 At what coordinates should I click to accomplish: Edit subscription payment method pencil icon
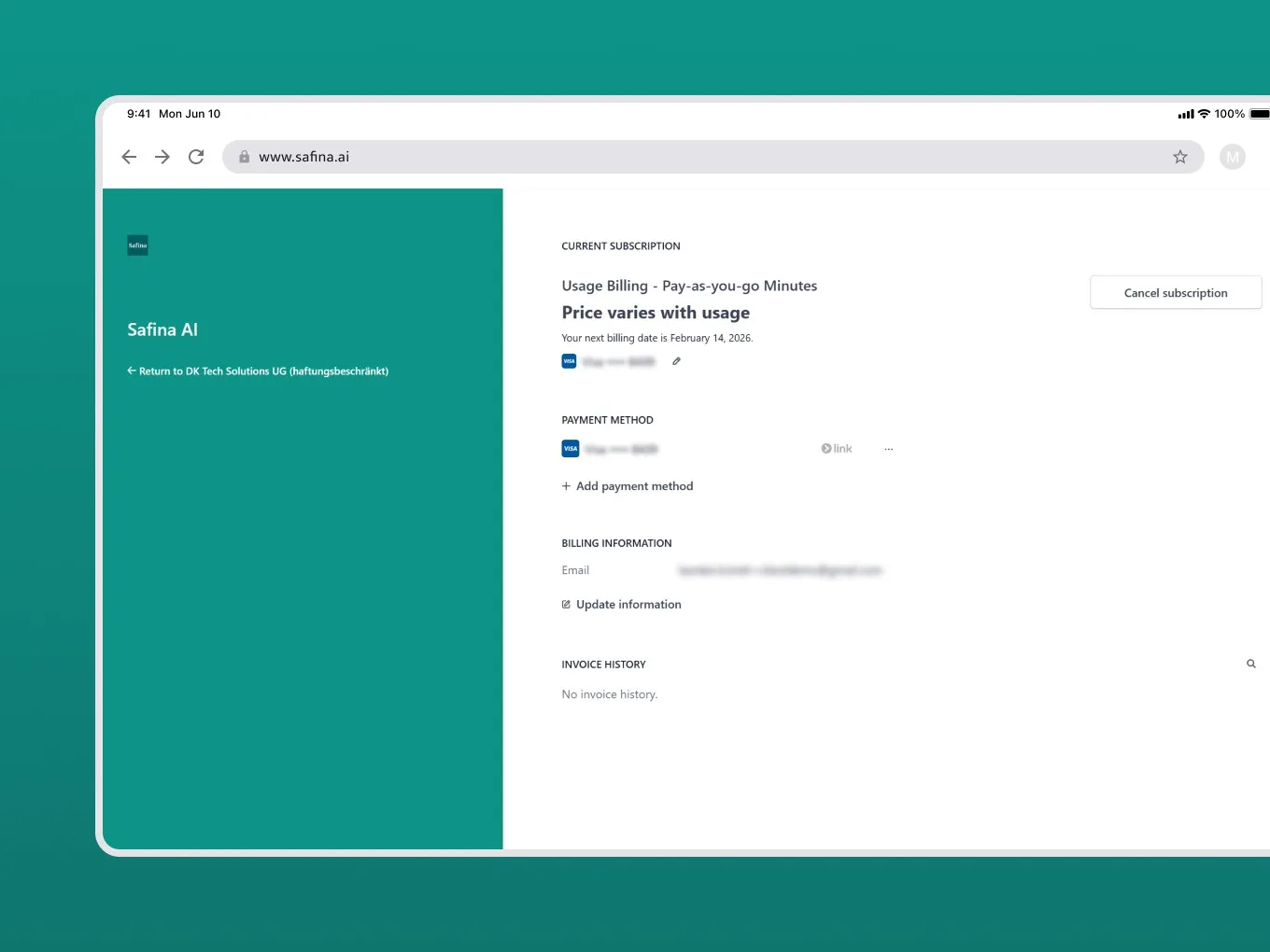677,361
